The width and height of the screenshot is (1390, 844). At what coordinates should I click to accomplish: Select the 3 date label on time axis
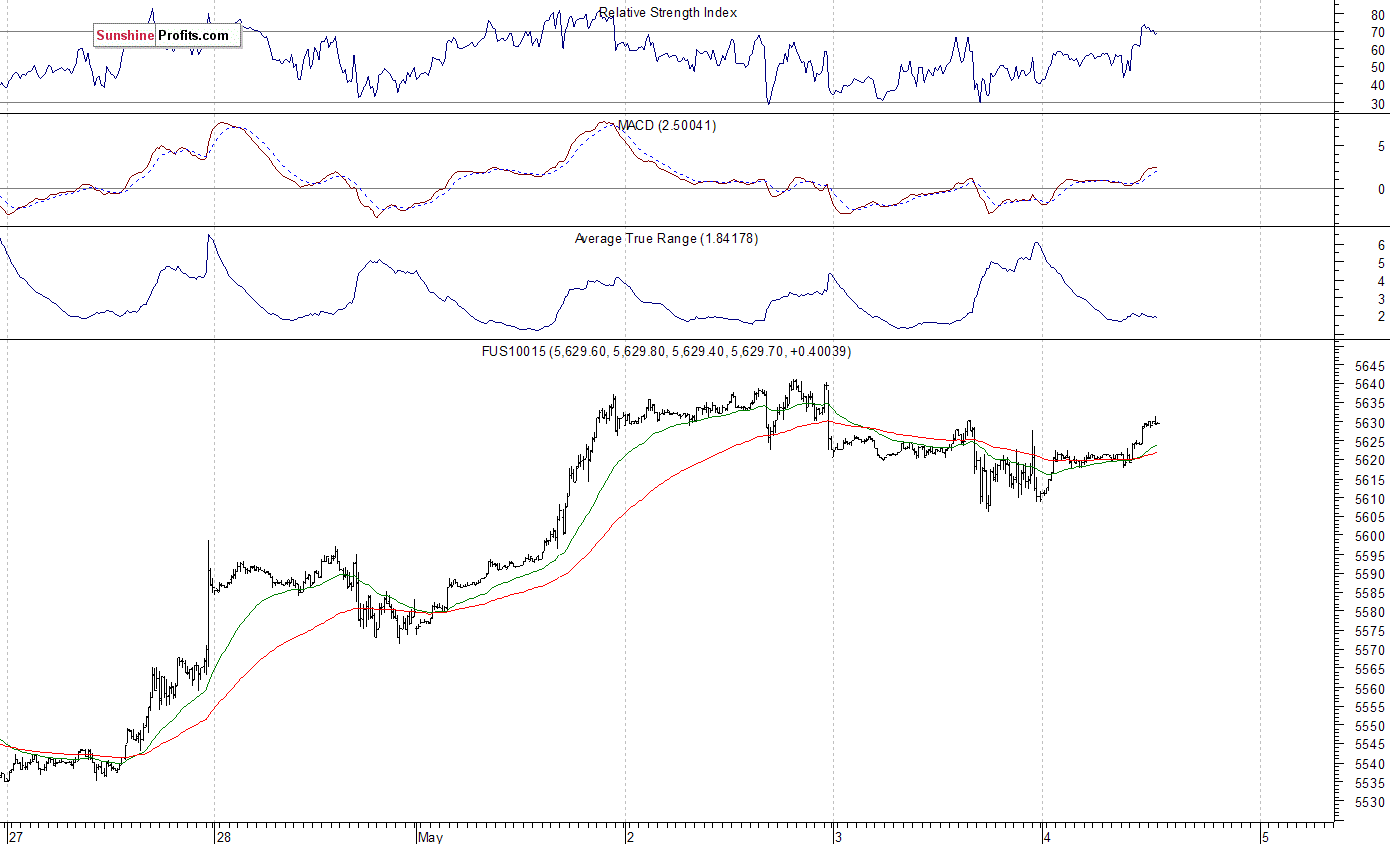coord(840,836)
